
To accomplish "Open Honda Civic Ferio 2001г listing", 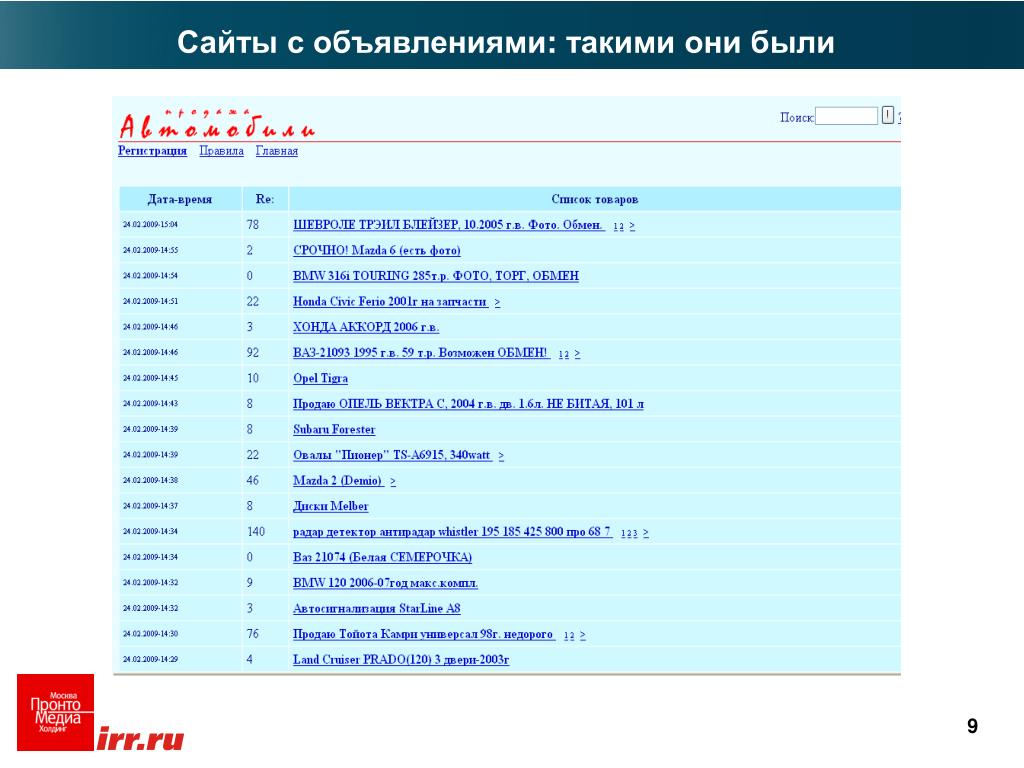I will tap(390, 302).
